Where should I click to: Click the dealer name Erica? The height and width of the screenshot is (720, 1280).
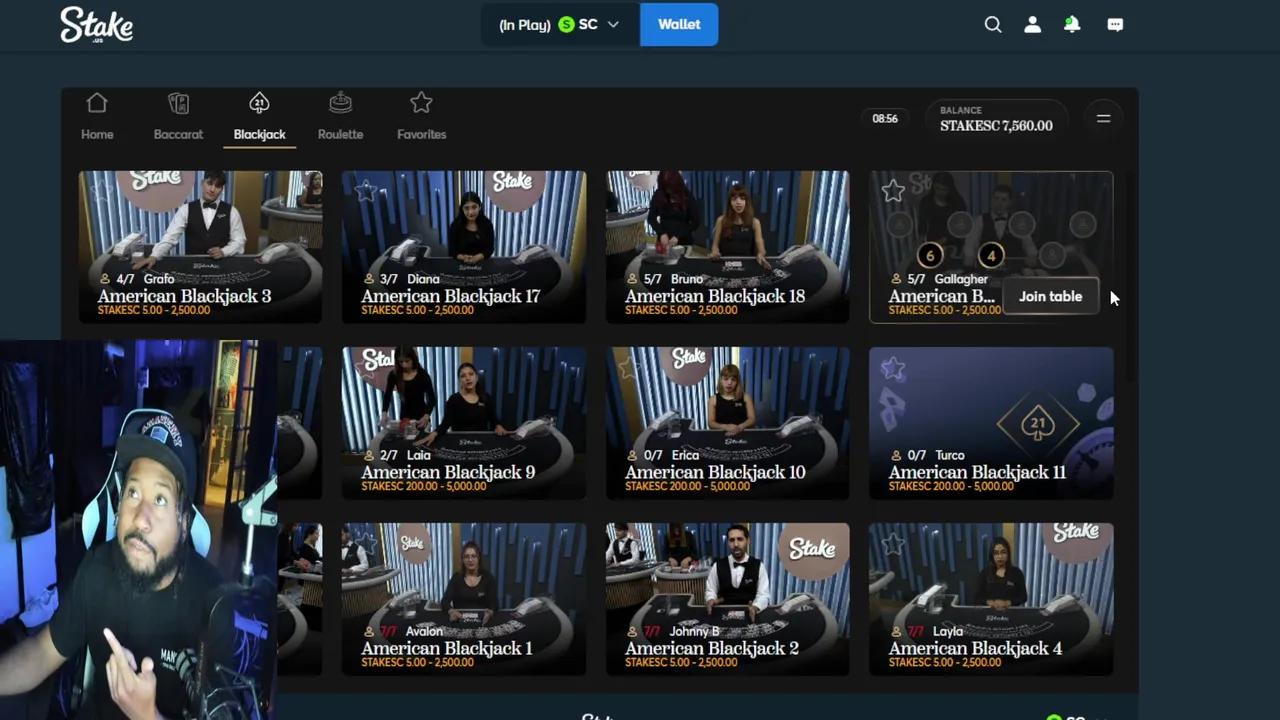click(685, 455)
